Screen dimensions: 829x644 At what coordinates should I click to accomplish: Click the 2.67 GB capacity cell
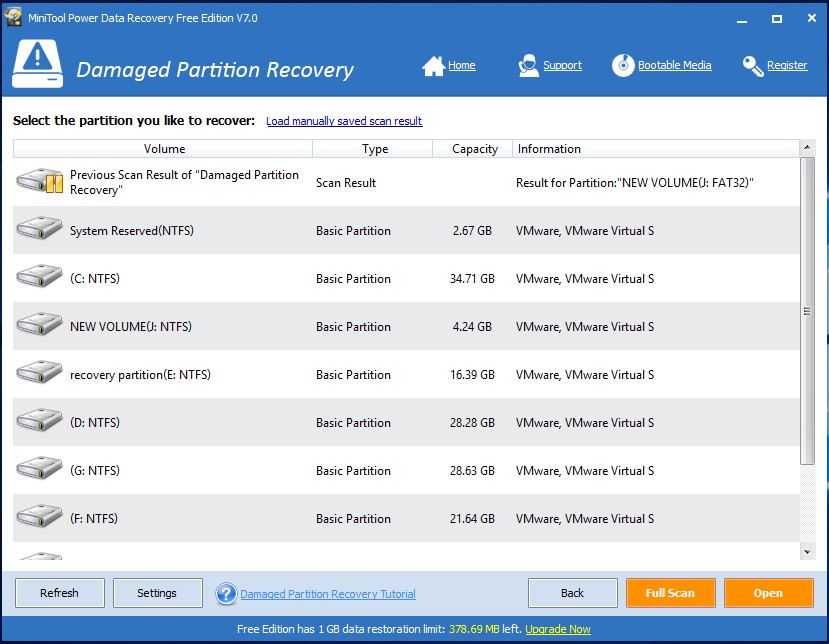click(x=472, y=231)
